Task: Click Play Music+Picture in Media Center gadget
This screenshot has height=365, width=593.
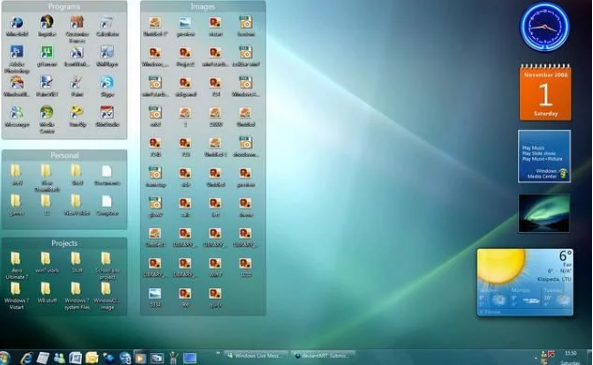Action: coord(542,158)
